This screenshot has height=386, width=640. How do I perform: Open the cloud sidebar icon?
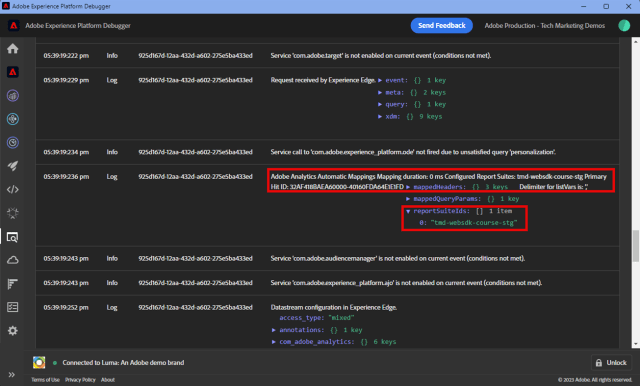tap(13, 260)
